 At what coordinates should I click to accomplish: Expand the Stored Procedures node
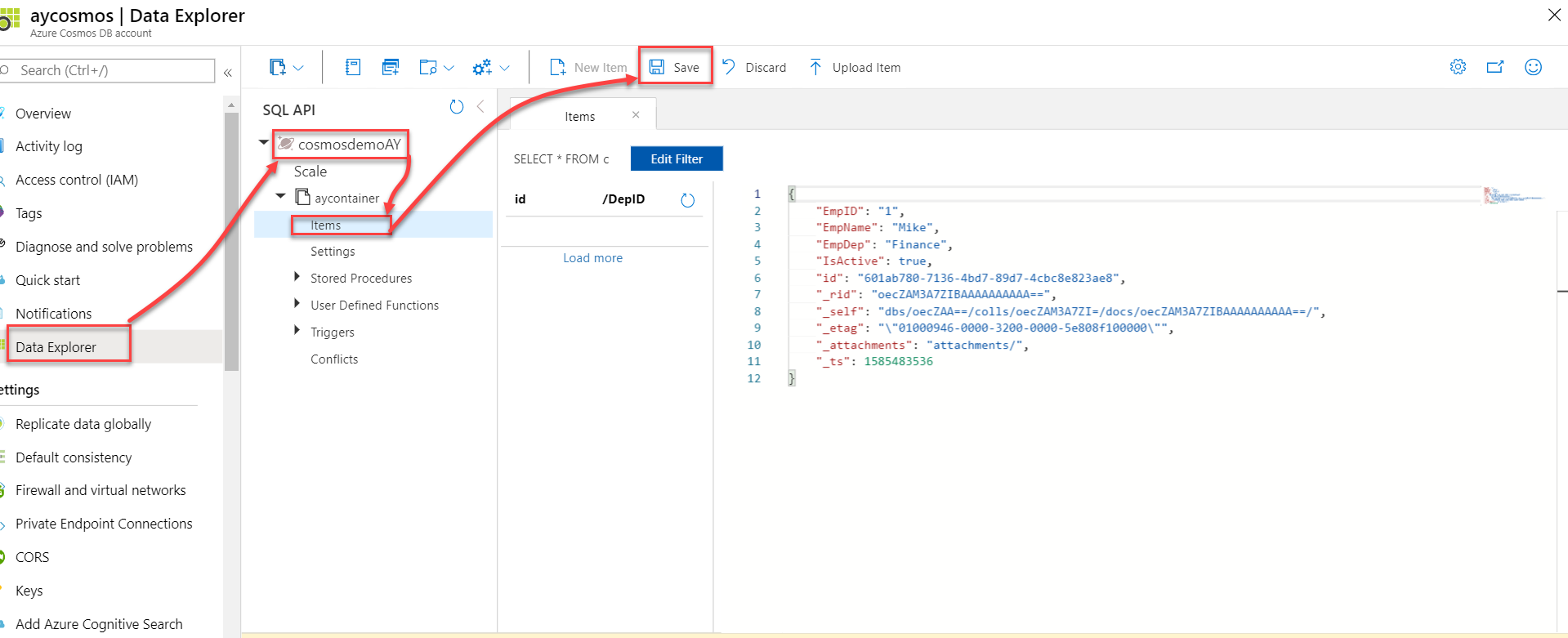[x=297, y=277]
